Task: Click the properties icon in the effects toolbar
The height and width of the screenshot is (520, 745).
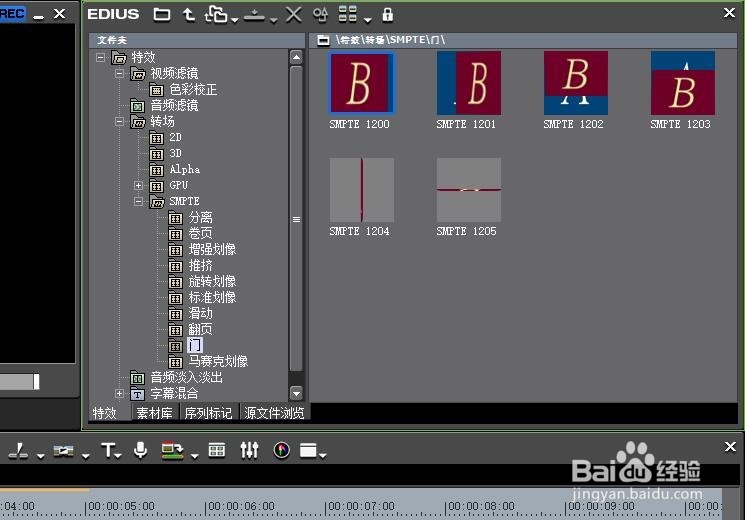Action: (x=320, y=15)
